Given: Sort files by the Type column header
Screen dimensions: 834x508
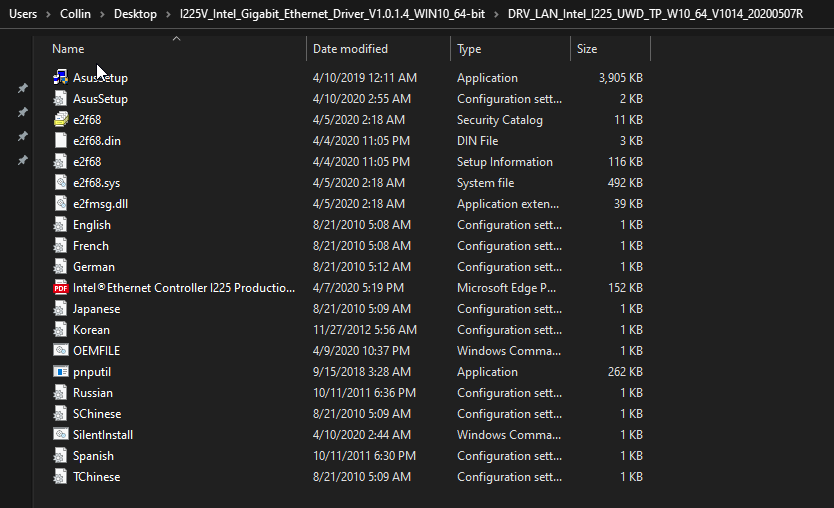Looking at the screenshot, I should (469, 49).
